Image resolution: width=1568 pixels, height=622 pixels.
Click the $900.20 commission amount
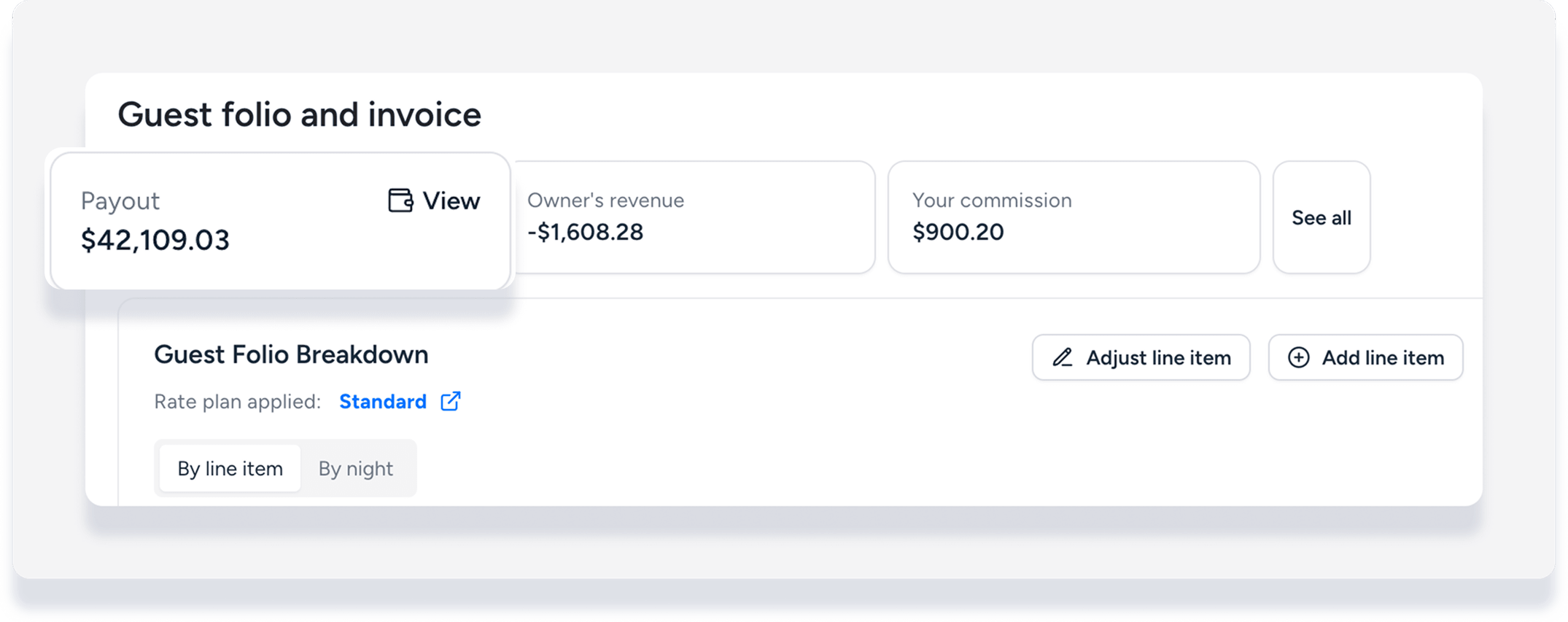[958, 232]
